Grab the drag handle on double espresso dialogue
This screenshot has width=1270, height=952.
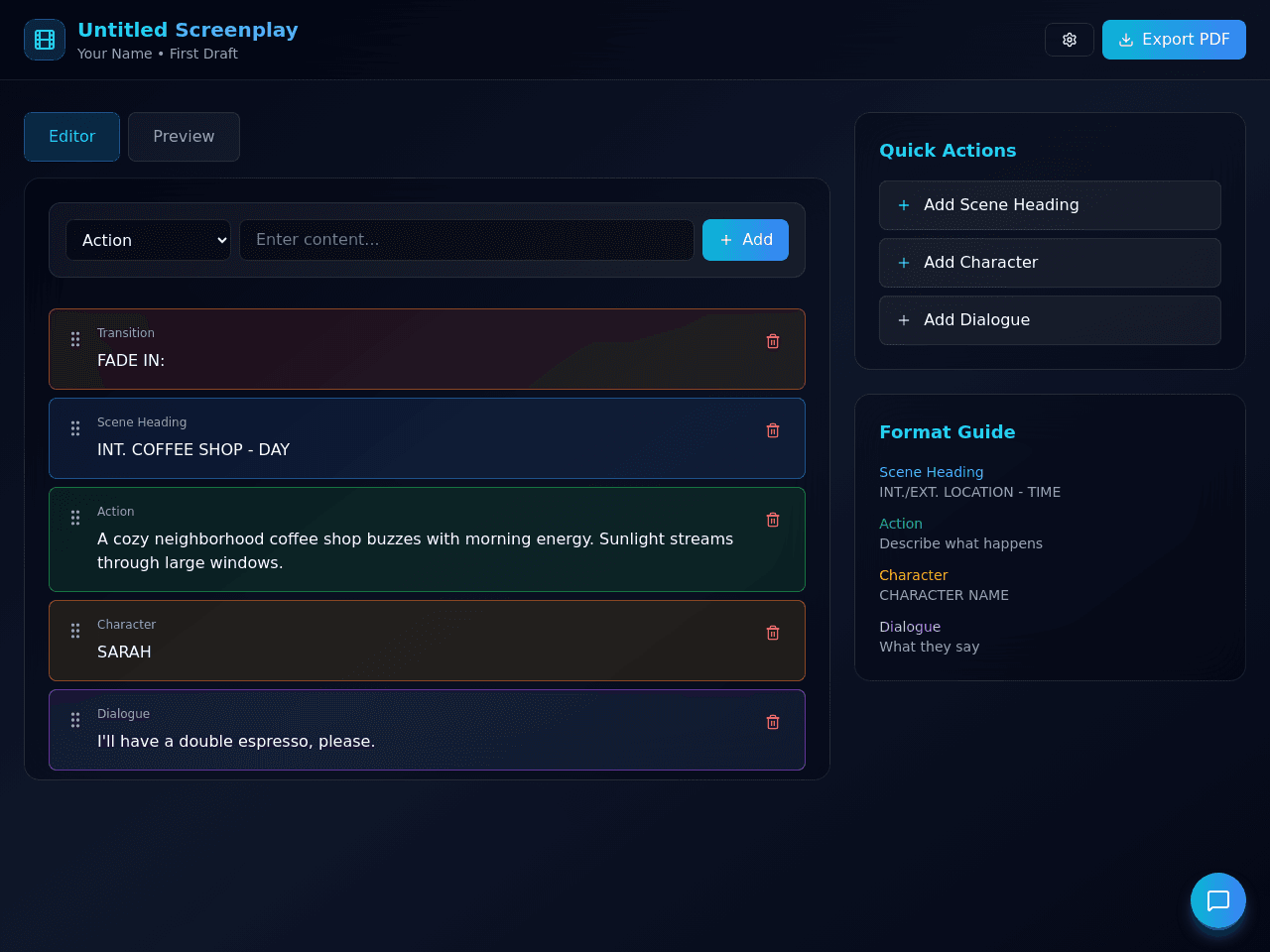75,720
